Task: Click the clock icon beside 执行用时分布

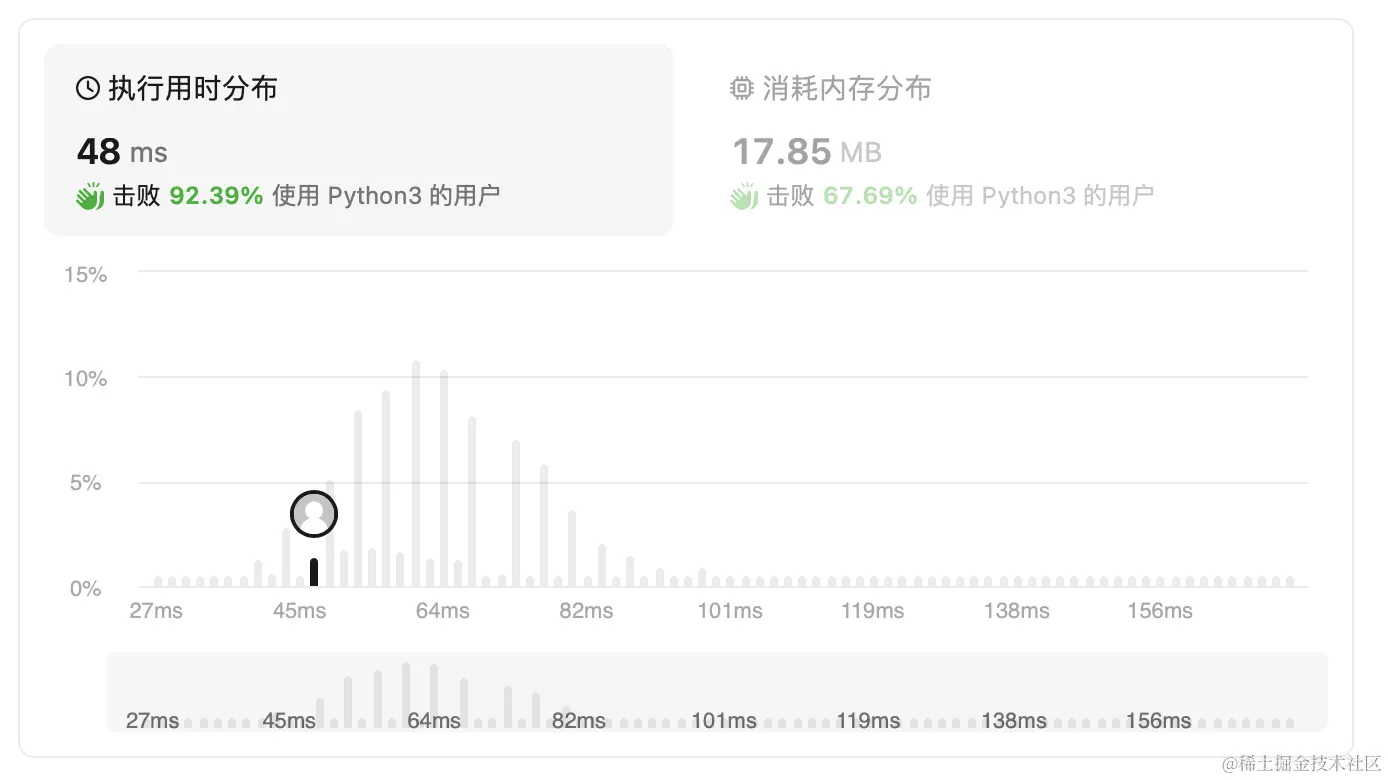Action: coord(88,89)
